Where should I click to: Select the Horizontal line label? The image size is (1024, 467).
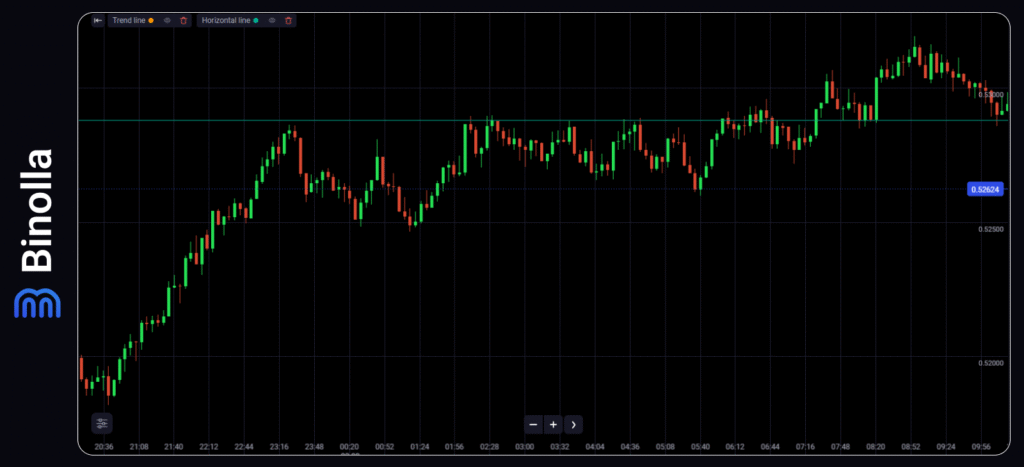[227, 20]
